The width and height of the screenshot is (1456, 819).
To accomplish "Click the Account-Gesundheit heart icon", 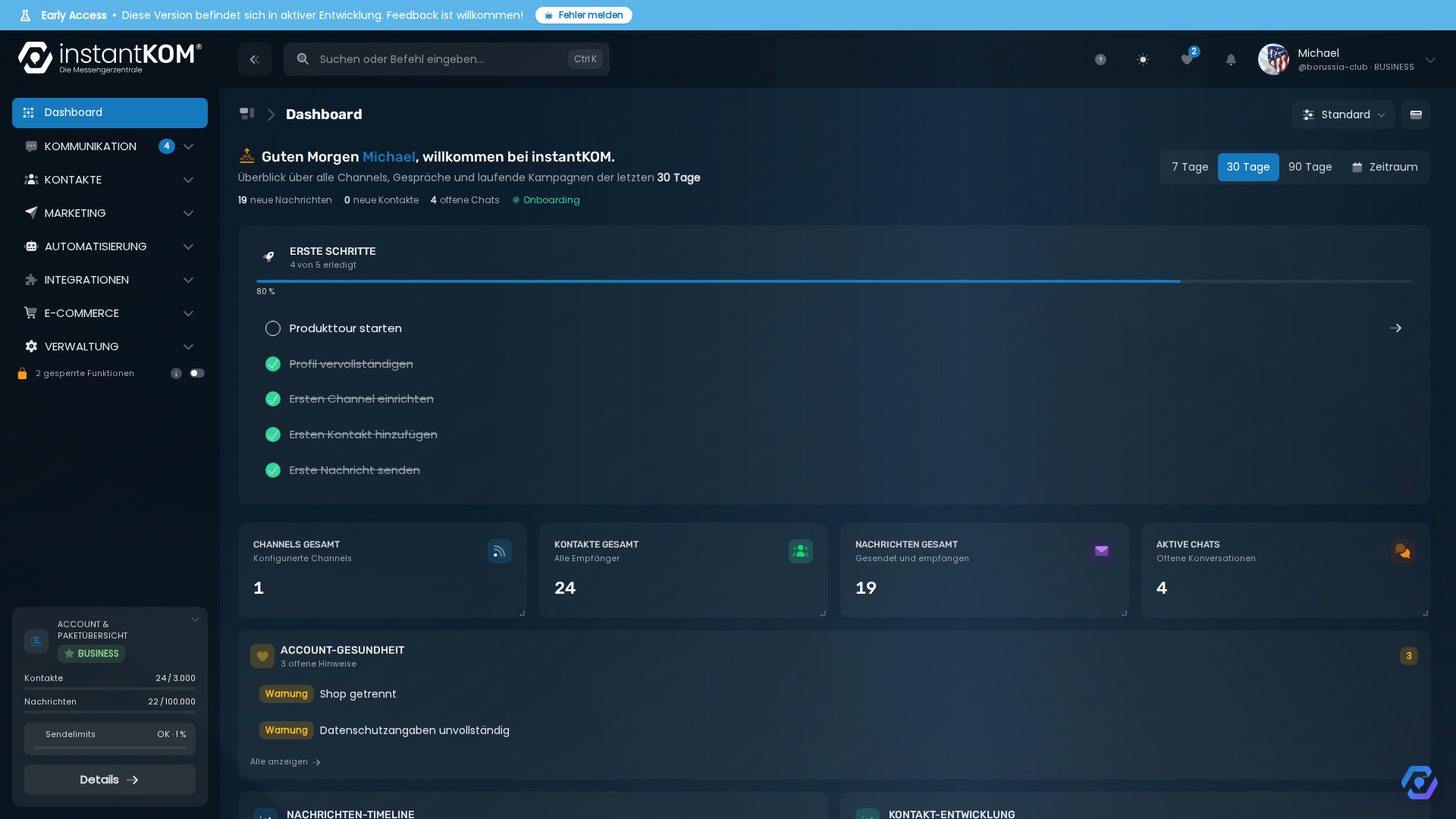I will tap(262, 656).
